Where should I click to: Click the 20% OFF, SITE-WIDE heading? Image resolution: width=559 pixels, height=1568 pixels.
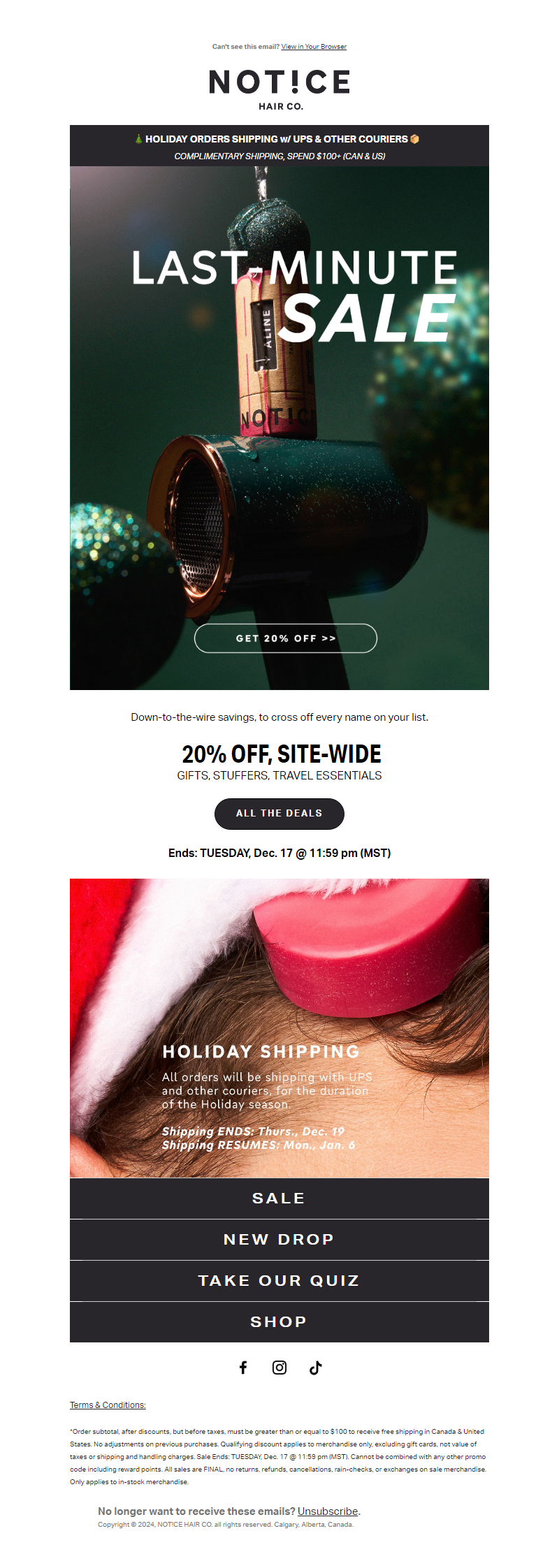tap(282, 754)
